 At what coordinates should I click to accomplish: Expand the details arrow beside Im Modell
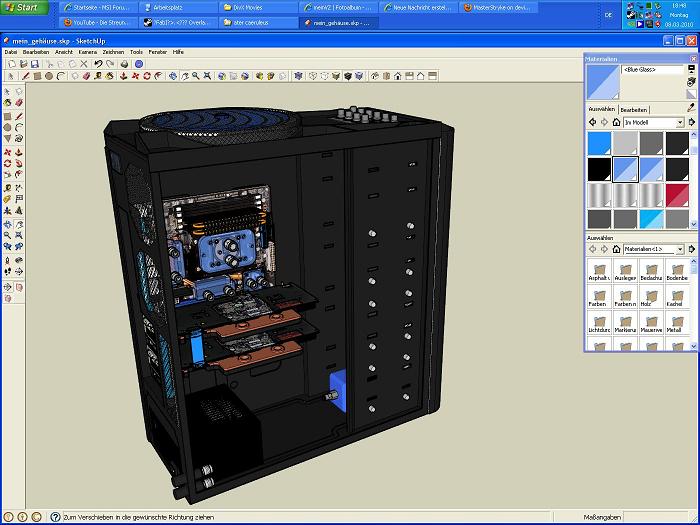[x=692, y=122]
